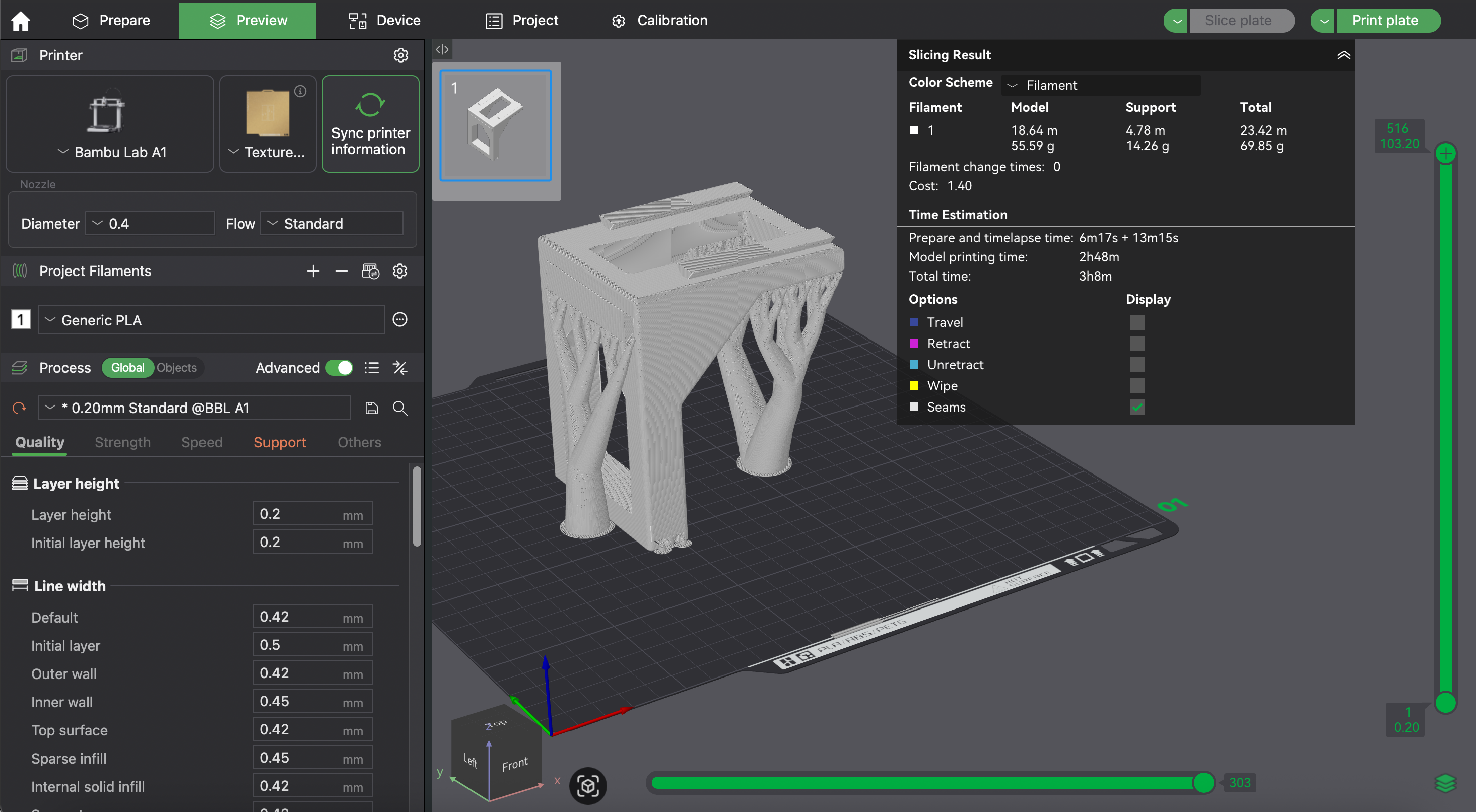Remove a filament with minus icon
Screen dimensions: 1476x812
(x=342, y=271)
